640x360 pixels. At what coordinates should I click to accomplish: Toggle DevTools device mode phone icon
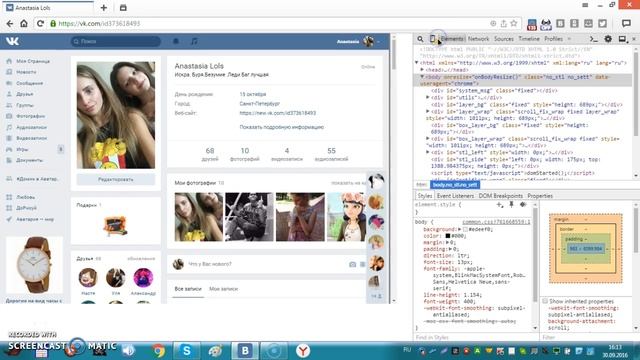coord(432,39)
